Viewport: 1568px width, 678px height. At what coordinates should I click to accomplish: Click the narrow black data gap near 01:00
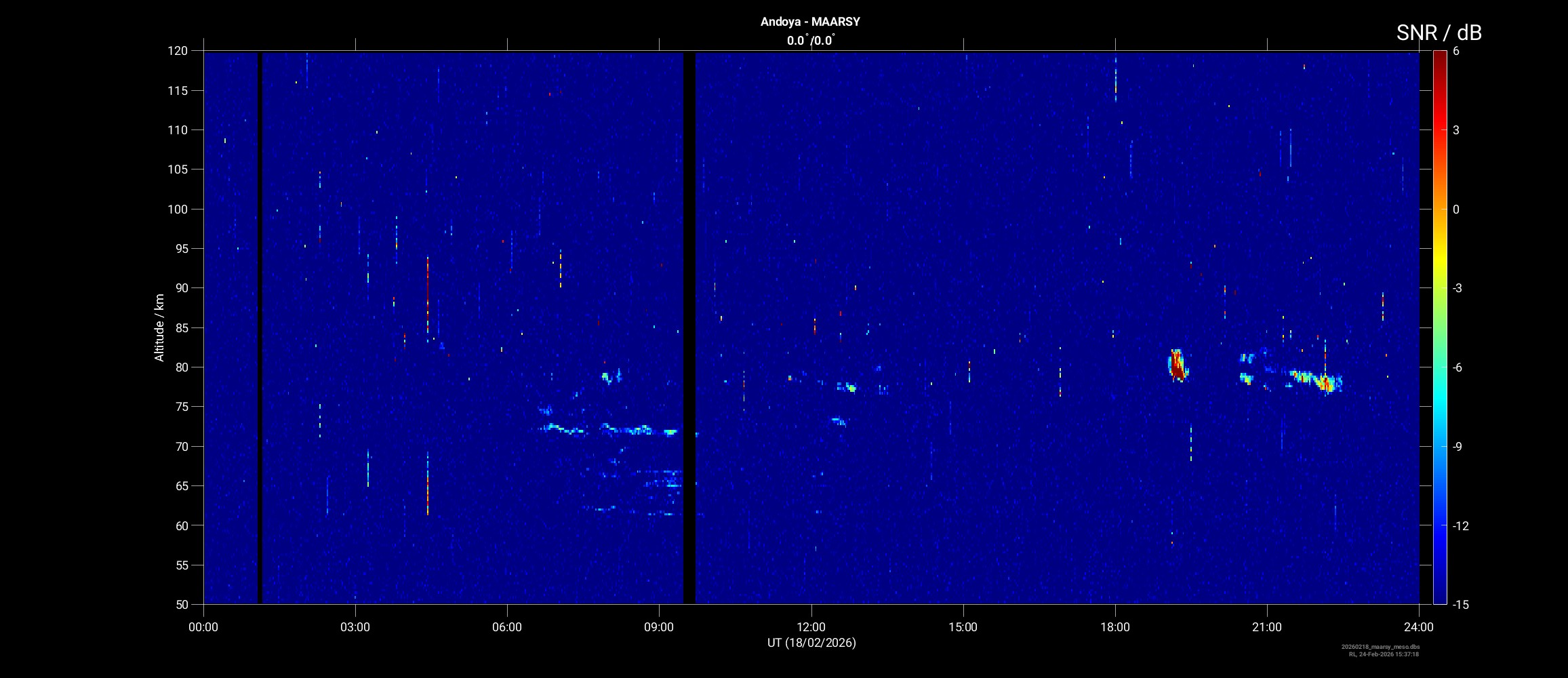[x=260, y=325]
